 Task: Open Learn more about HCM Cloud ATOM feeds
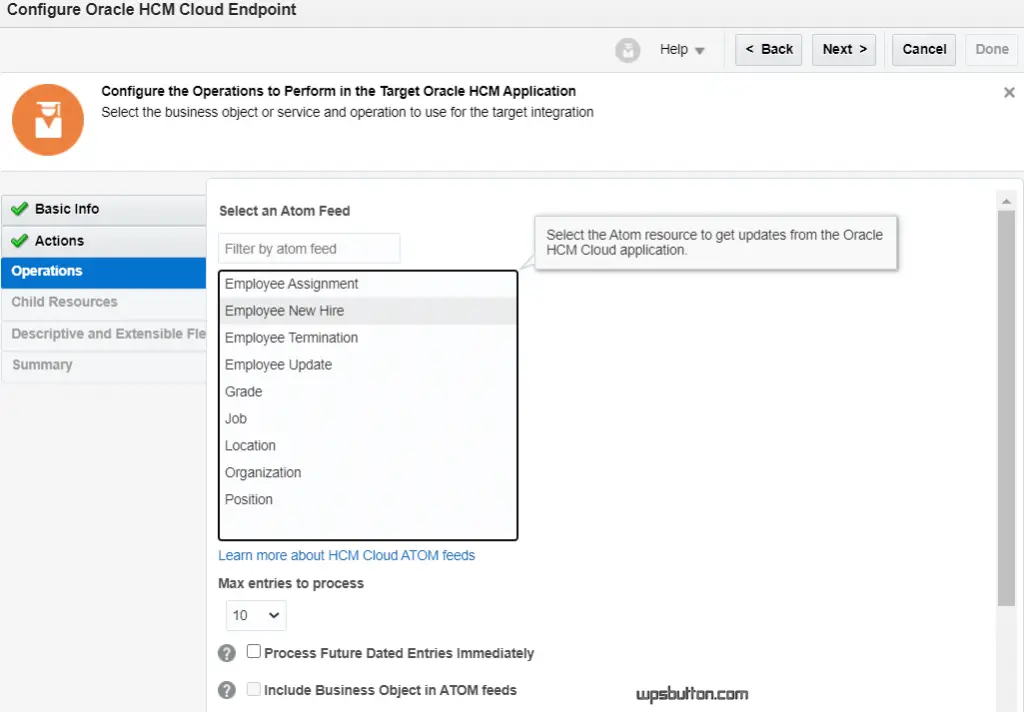pyautogui.click(x=347, y=556)
